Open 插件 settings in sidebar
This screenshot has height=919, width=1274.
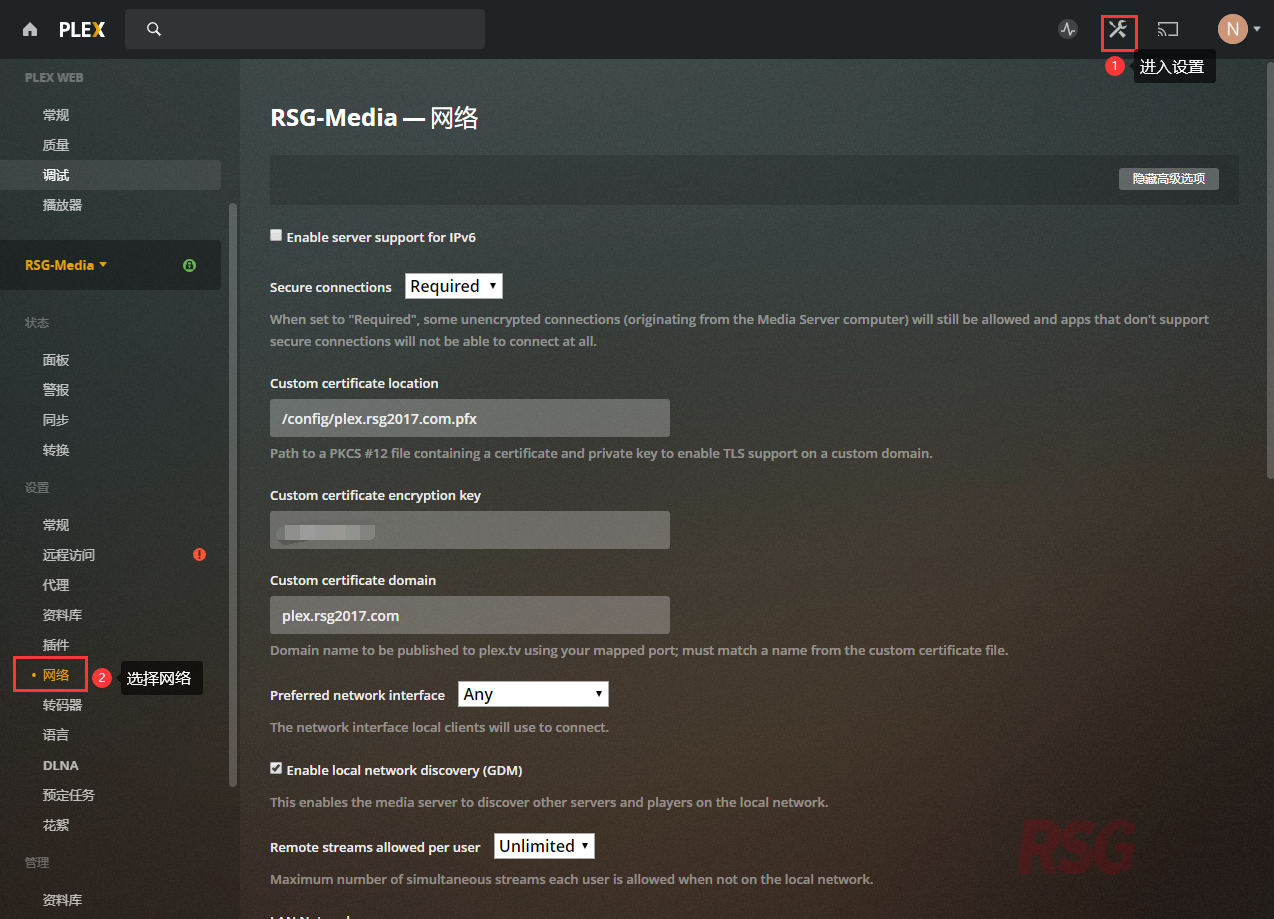[x=56, y=645]
